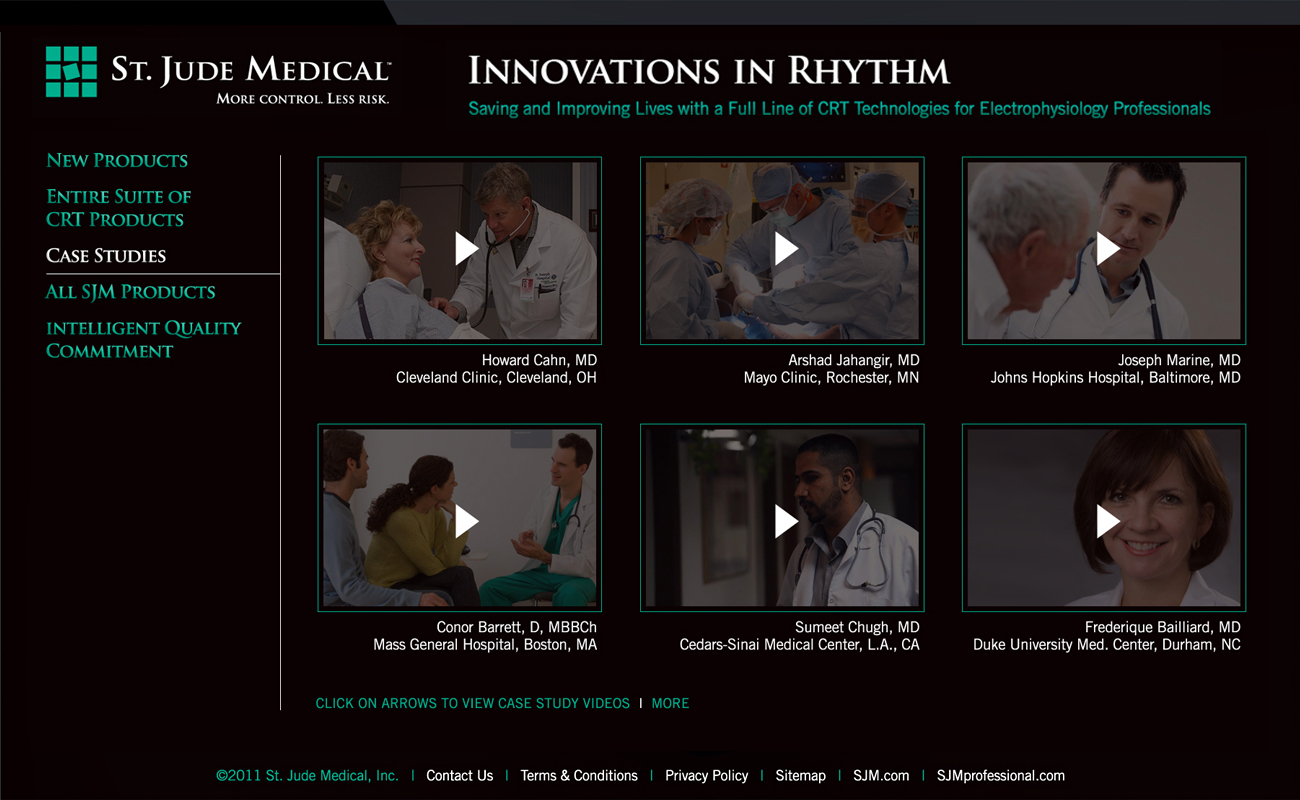This screenshot has width=1300, height=800.
Task: Click the Conor Barrett, D, MBBCh name
Action: [x=516, y=627]
